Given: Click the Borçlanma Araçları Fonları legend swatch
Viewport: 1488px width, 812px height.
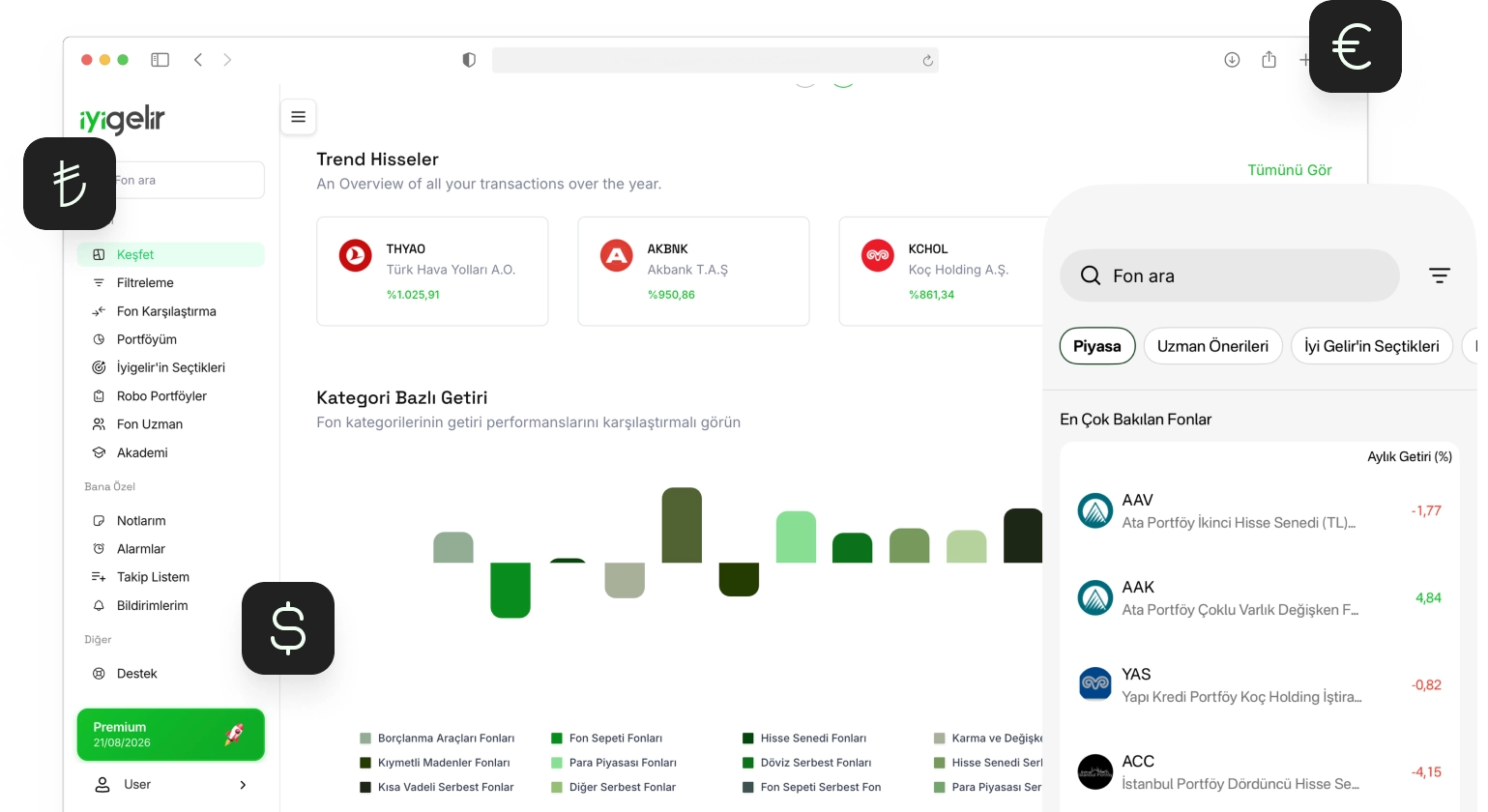Looking at the screenshot, I should tap(365, 739).
